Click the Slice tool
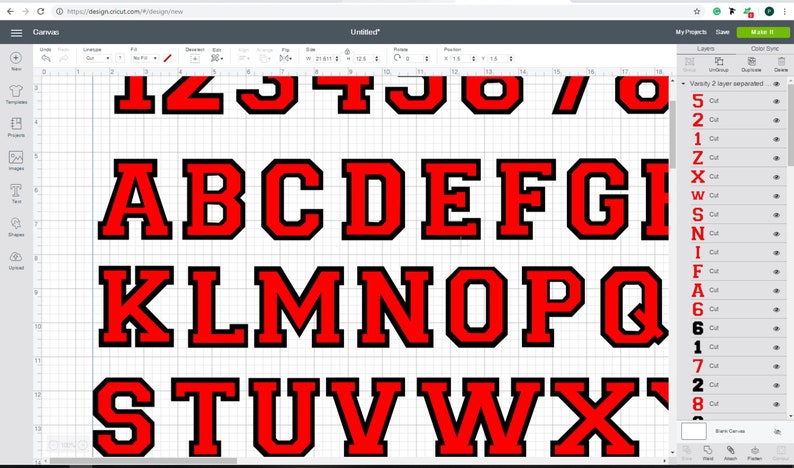Image resolution: width=794 pixels, height=468 pixels. tap(687, 453)
